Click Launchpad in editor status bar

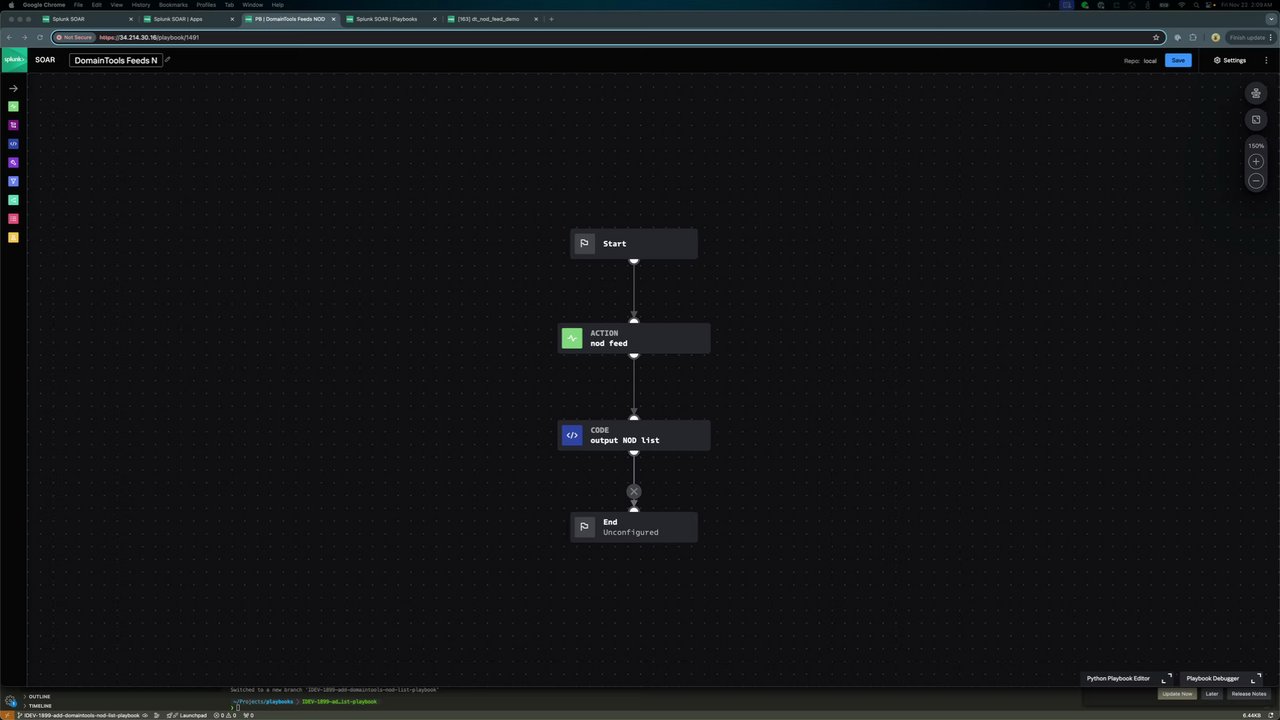pyautogui.click(x=189, y=715)
